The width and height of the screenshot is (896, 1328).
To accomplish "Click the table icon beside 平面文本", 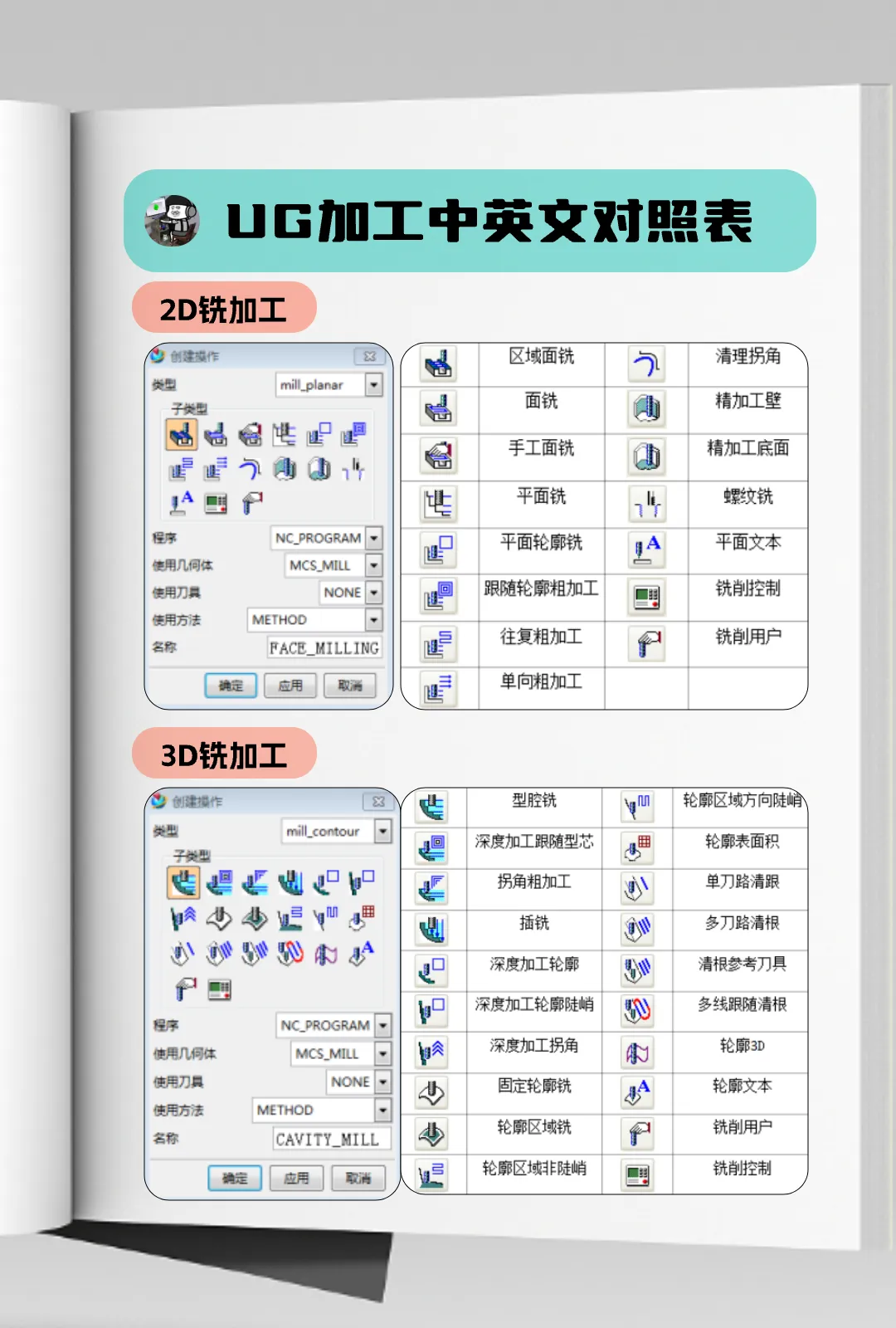I will pos(647,549).
